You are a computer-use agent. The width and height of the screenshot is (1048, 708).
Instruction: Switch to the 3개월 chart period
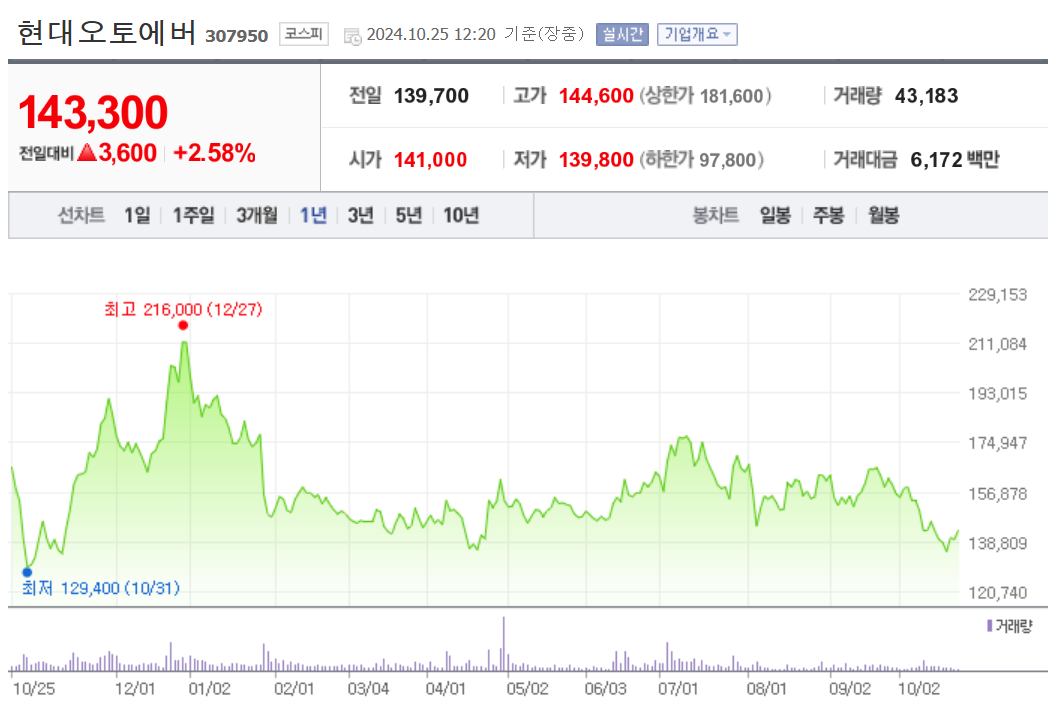(x=257, y=215)
